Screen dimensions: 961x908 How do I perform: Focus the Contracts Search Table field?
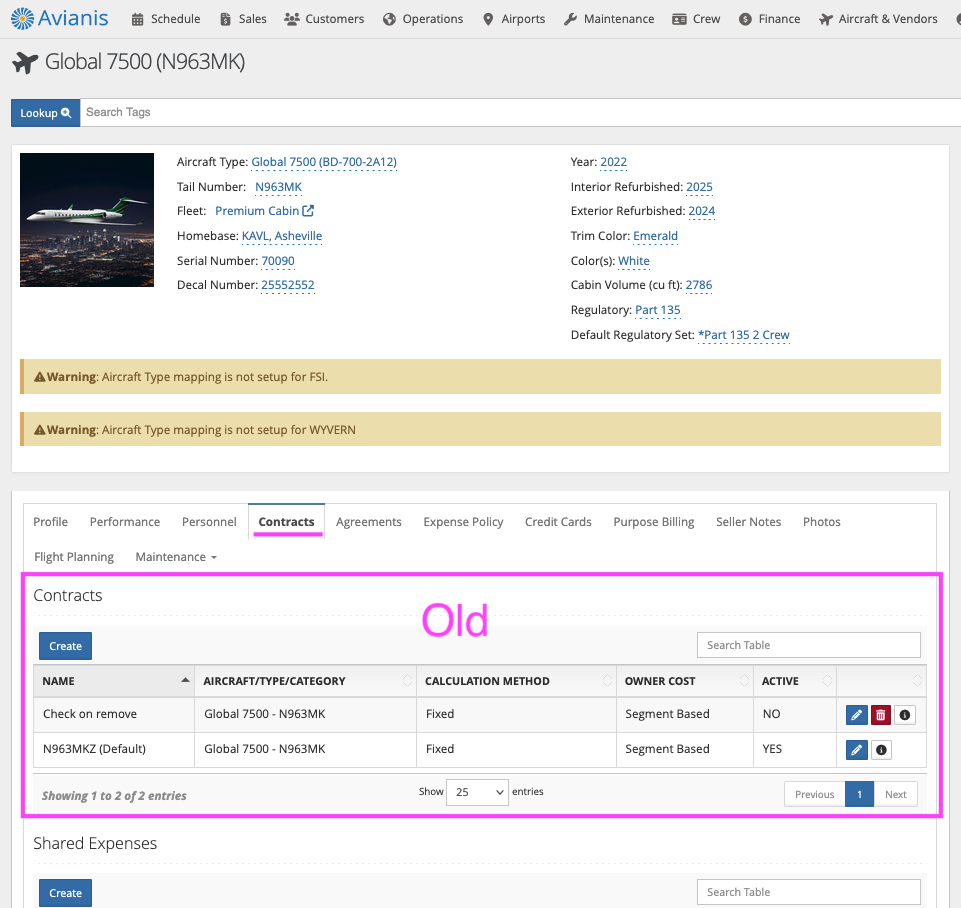tap(808, 645)
